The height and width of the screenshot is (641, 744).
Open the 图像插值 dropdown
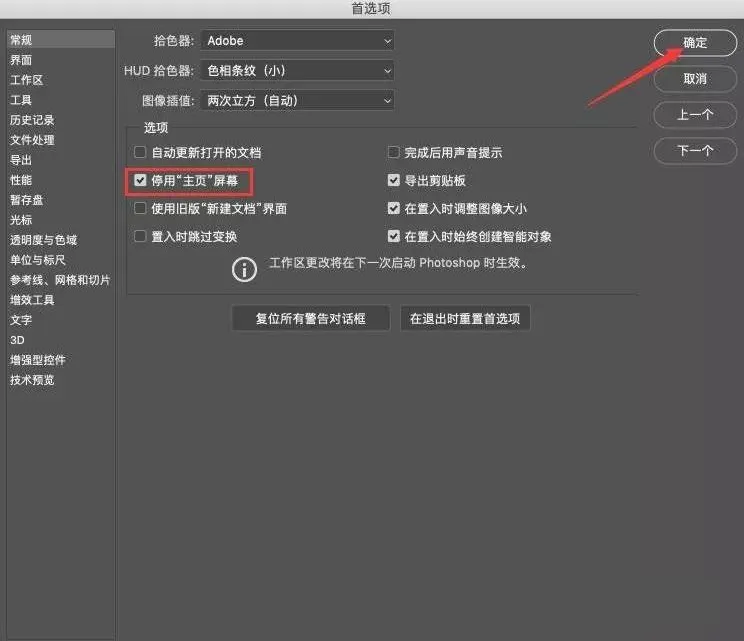click(298, 101)
